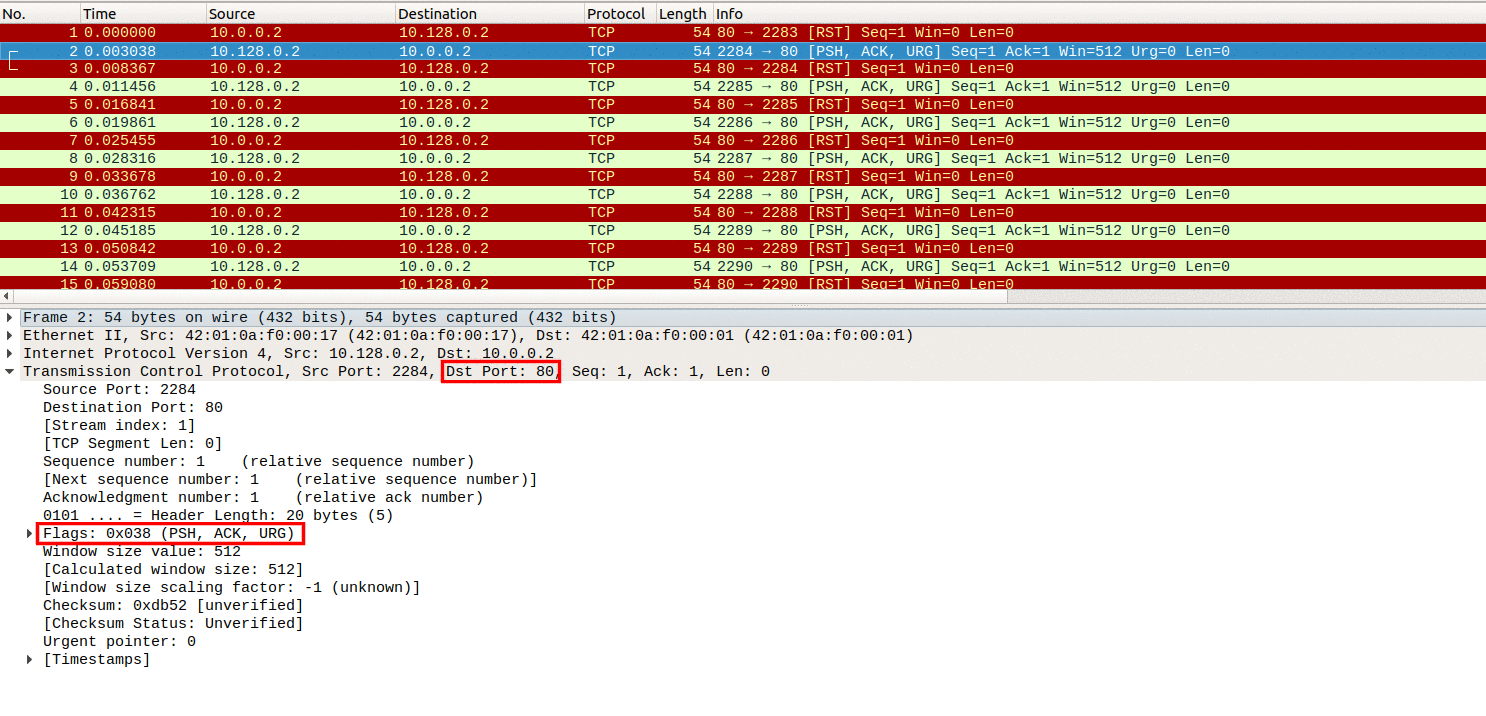Viewport: 1486px width, 716px height.
Task: Select packet 14 with info 2290 → 80
Action: point(743,267)
